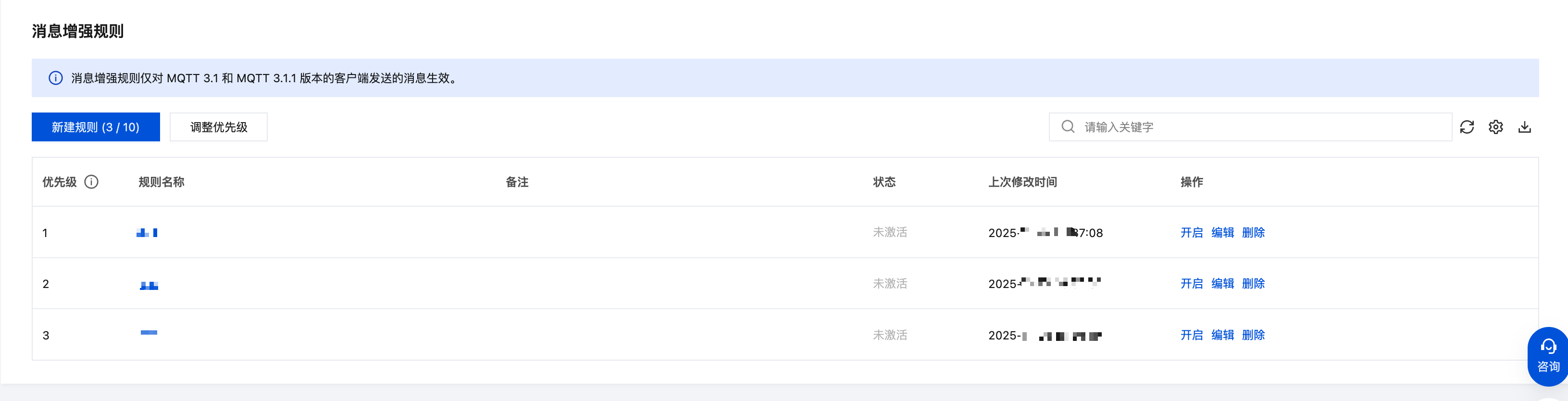Click the priority column info icon
Screen dimensions: 1568x401
click(91, 182)
